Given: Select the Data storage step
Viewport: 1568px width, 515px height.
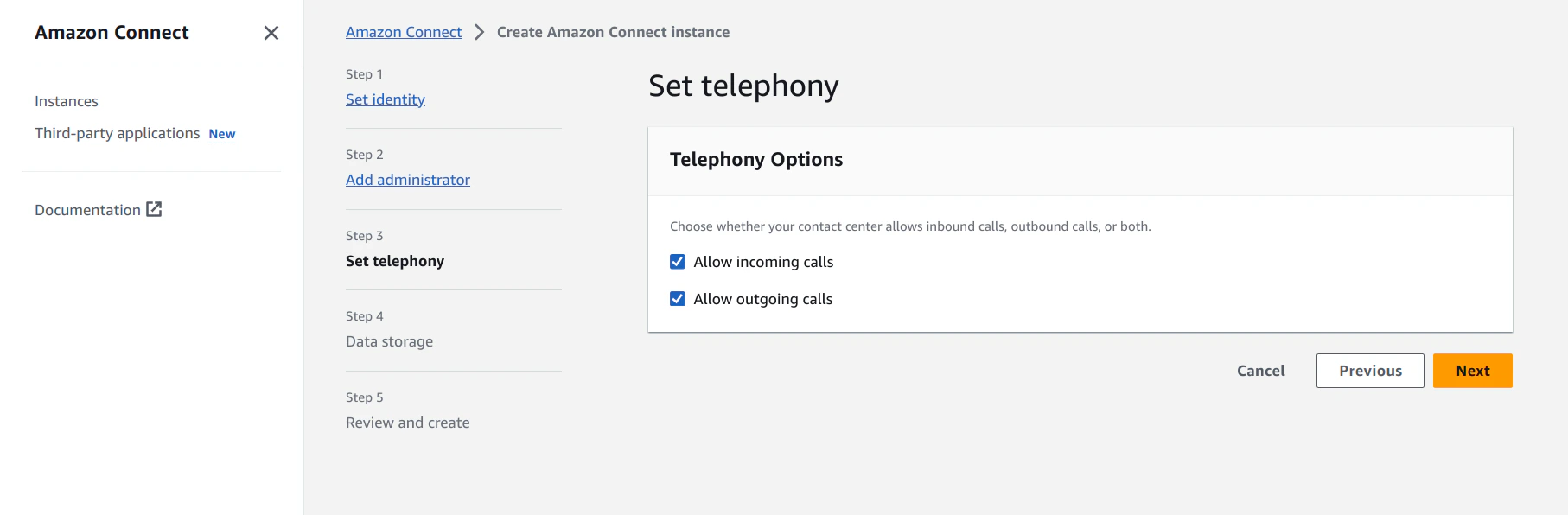Looking at the screenshot, I should [x=389, y=340].
